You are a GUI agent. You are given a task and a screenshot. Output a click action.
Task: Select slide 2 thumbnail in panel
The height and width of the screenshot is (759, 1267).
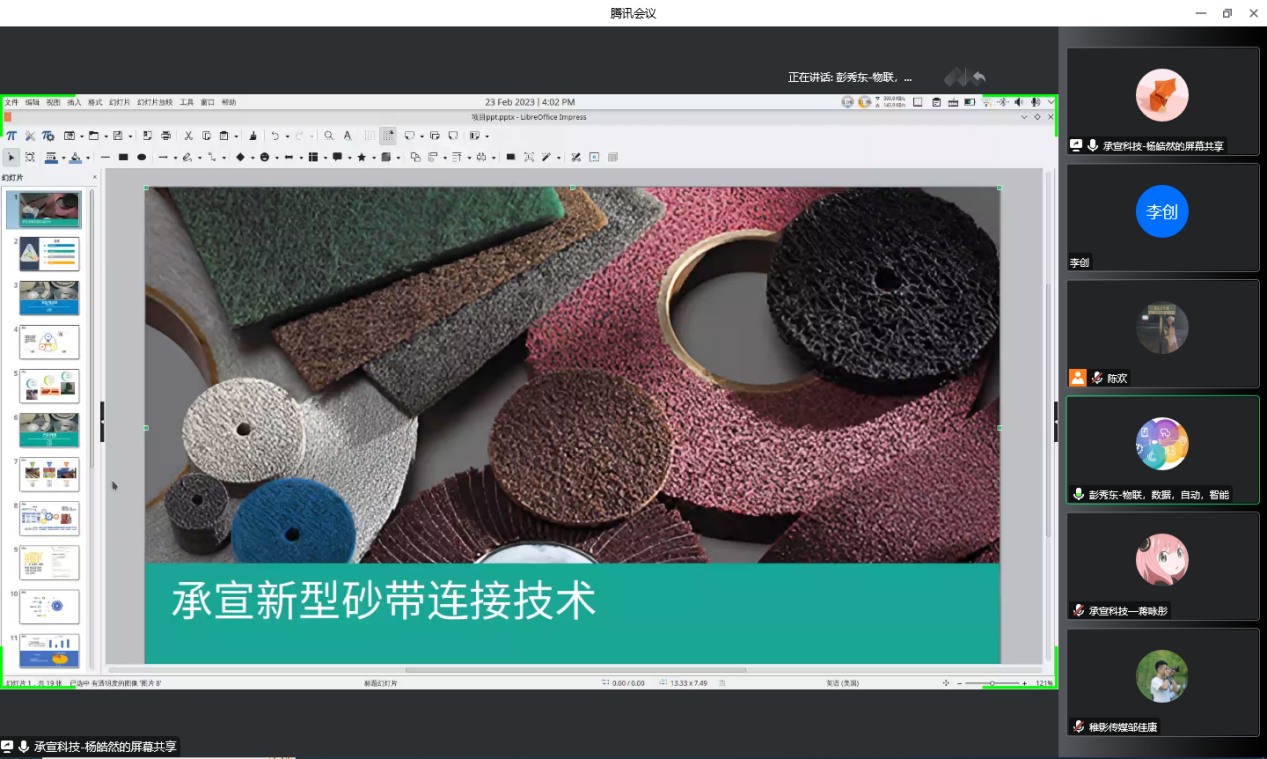click(x=49, y=254)
